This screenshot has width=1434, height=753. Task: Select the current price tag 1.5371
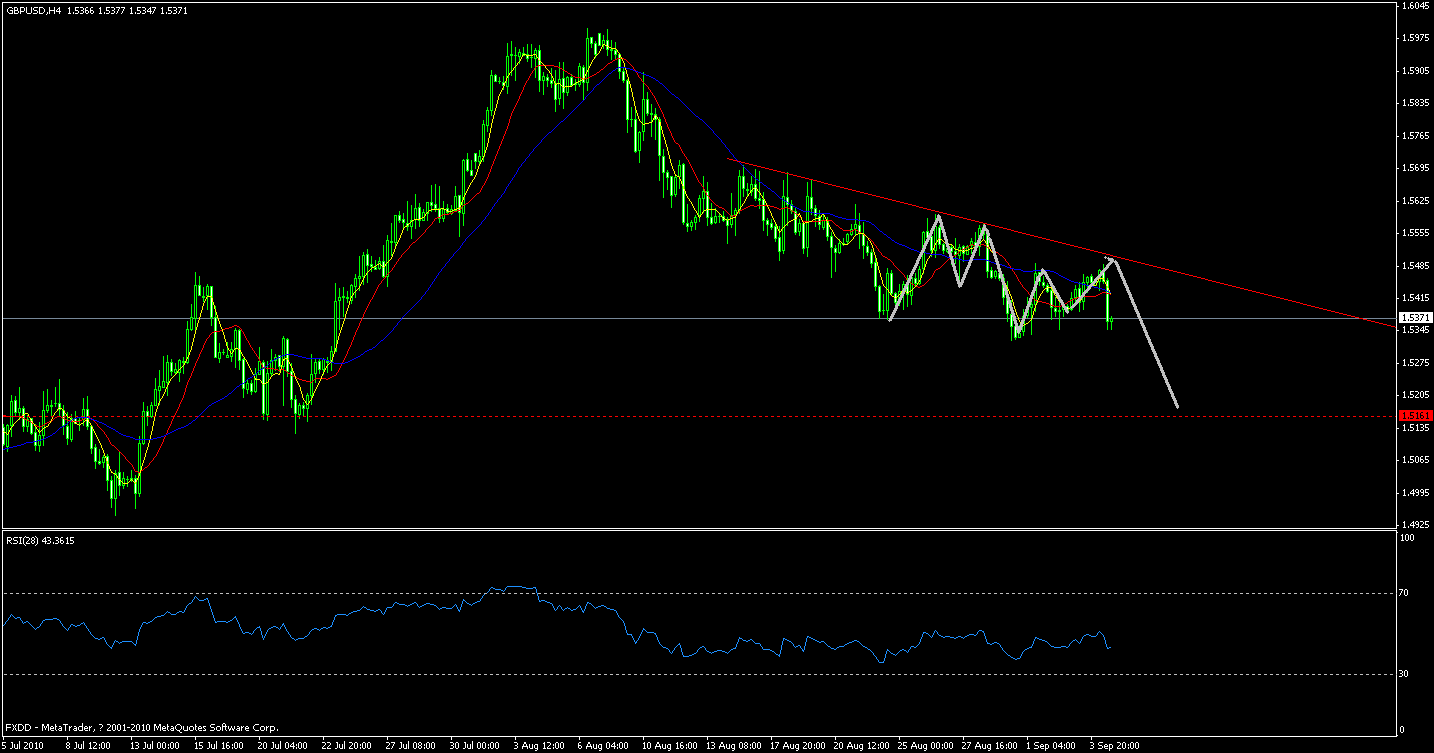tap(1416, 316)
